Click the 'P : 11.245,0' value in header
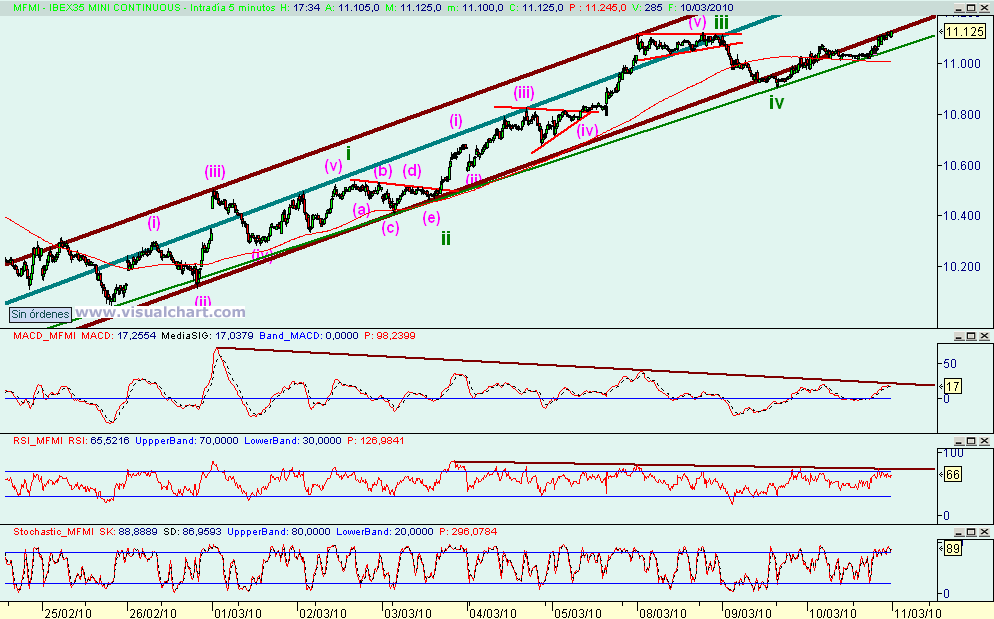 (598, 8)
